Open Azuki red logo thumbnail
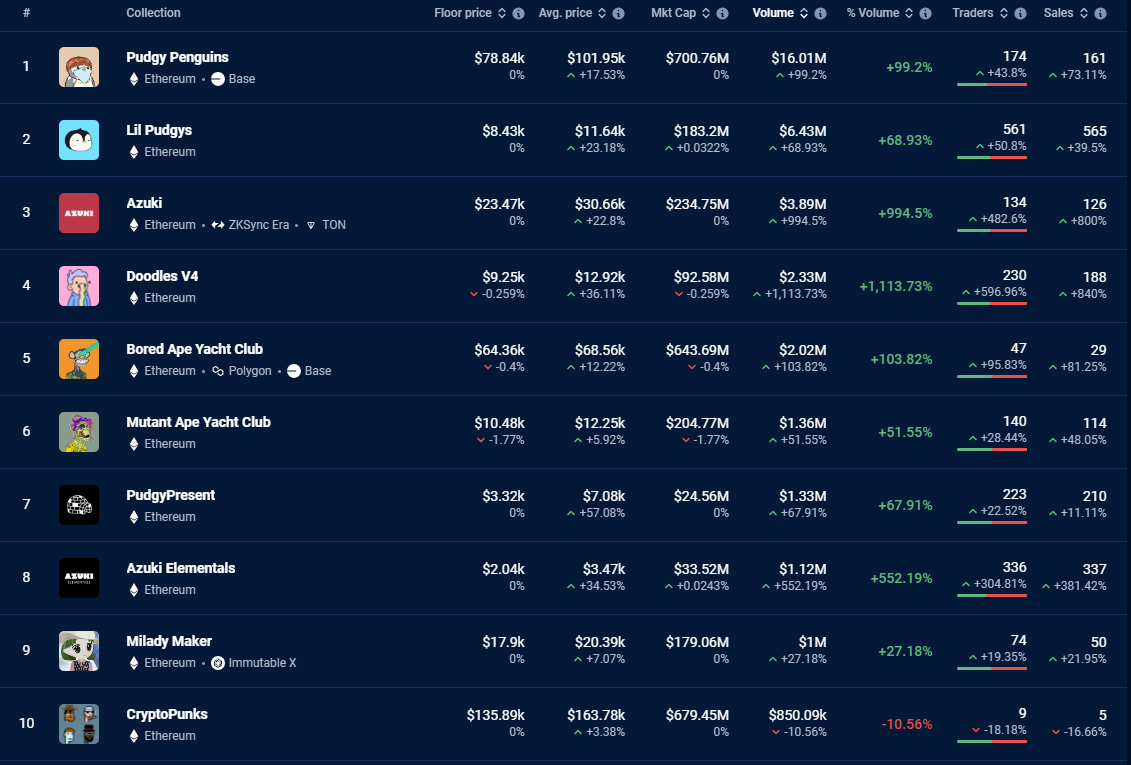 pyautogui.click(x=79, y=213)
